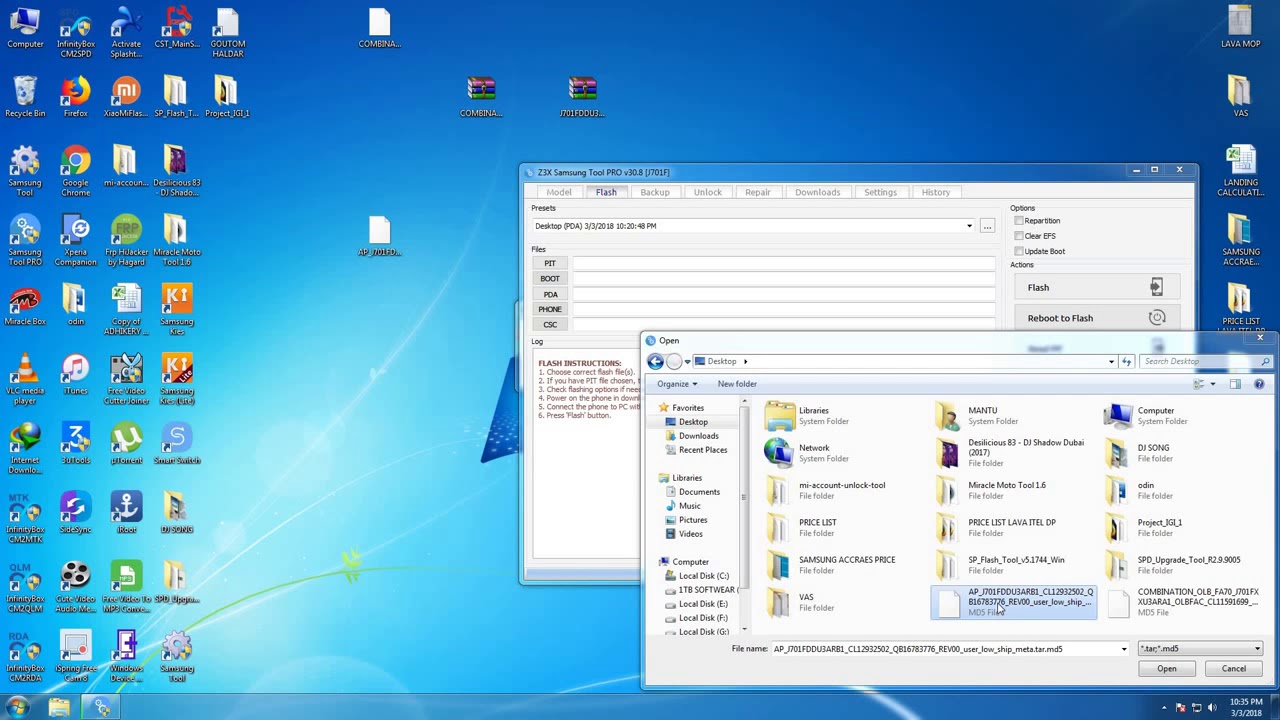
Task: Go to the Repair tab
Action: 758,192
